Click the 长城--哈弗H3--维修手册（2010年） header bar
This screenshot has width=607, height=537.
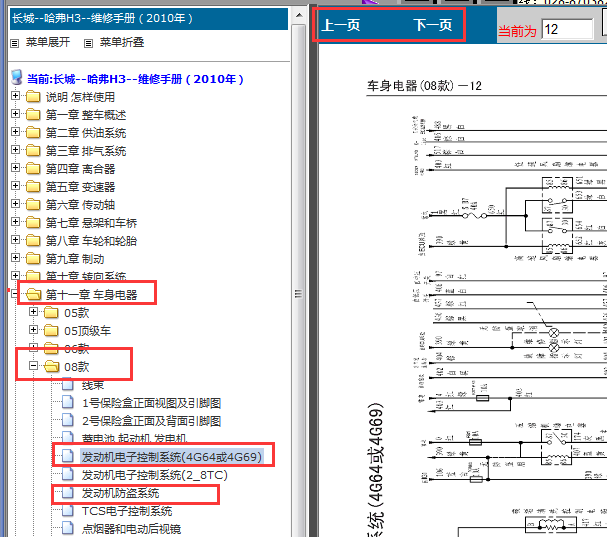(149, 19)
